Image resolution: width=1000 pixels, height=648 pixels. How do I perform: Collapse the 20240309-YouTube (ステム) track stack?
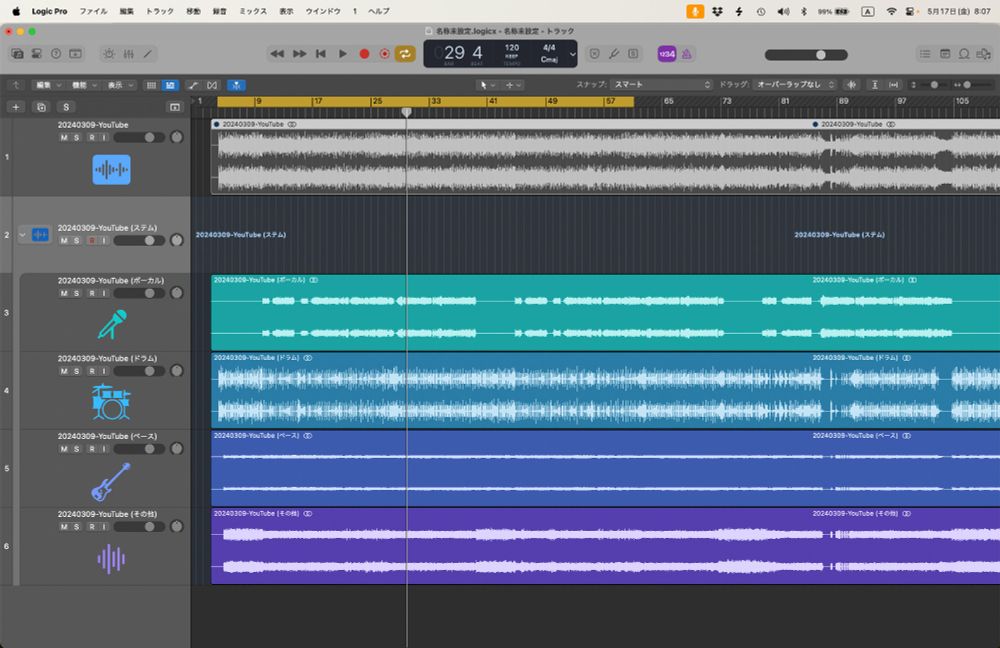pyautogui.click(x=22, y=235)
